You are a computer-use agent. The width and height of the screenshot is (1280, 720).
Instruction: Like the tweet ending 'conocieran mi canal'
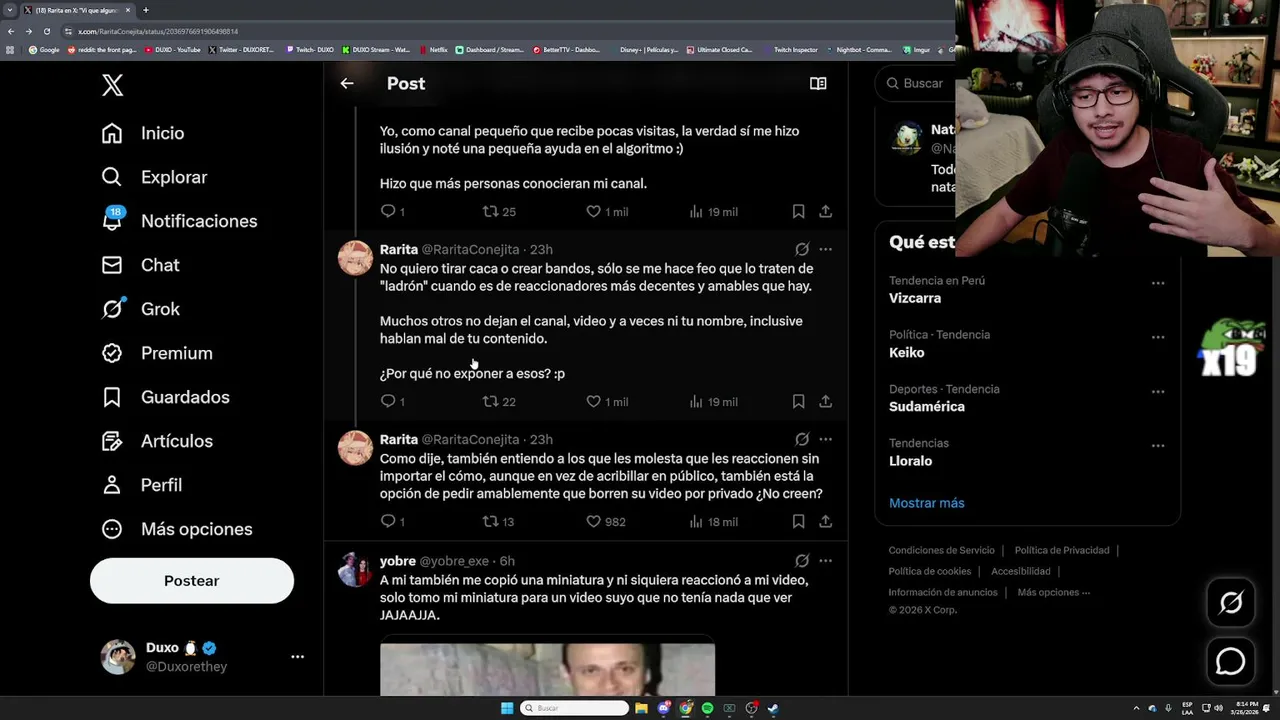point(607,211)
